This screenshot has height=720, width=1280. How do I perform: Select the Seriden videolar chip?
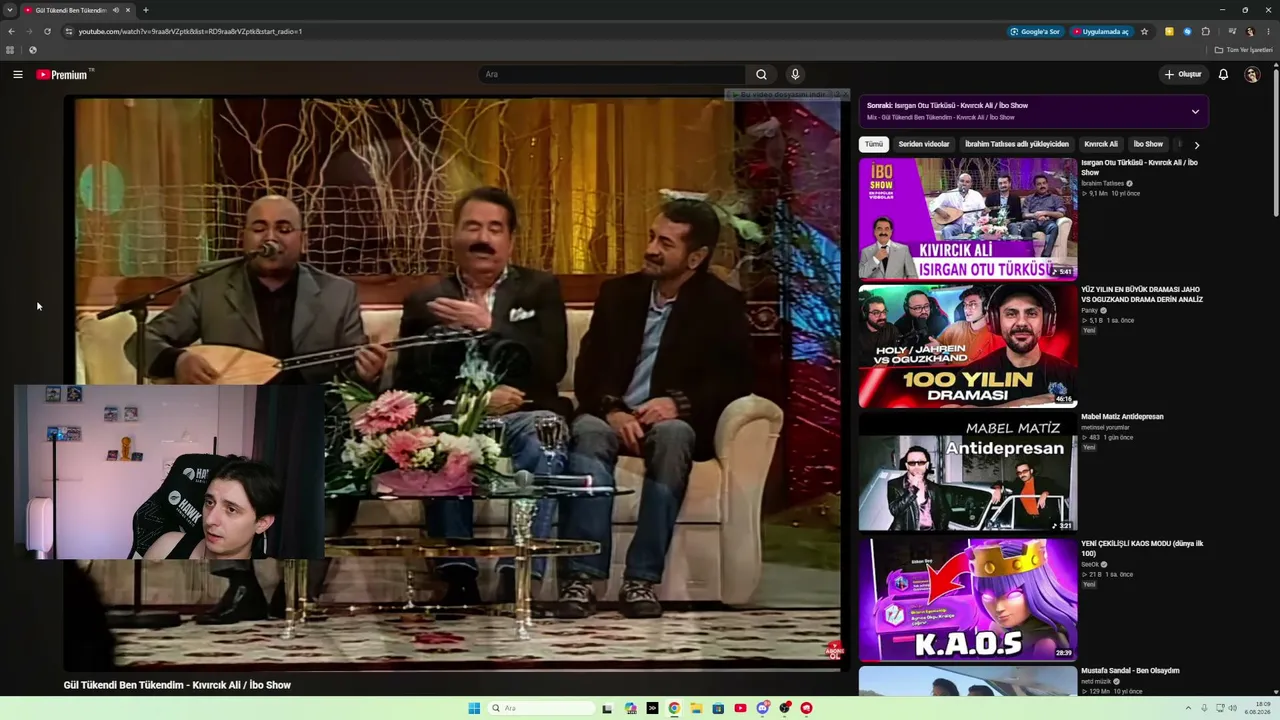(924, 144)
